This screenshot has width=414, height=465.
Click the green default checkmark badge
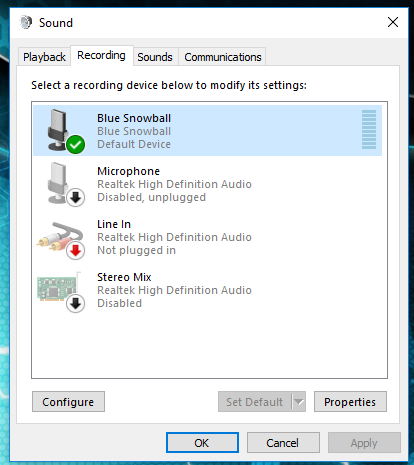click(x=76, y=144)
